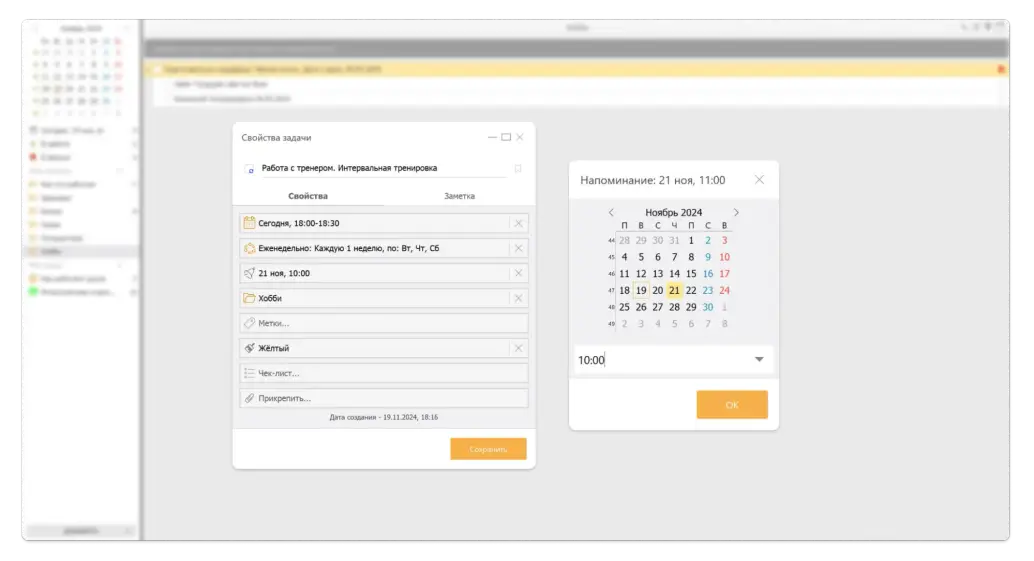
Task: Click the paperclip icon in "Прикрепить..."
Action: pyautogui.click(x=249, y=398)
